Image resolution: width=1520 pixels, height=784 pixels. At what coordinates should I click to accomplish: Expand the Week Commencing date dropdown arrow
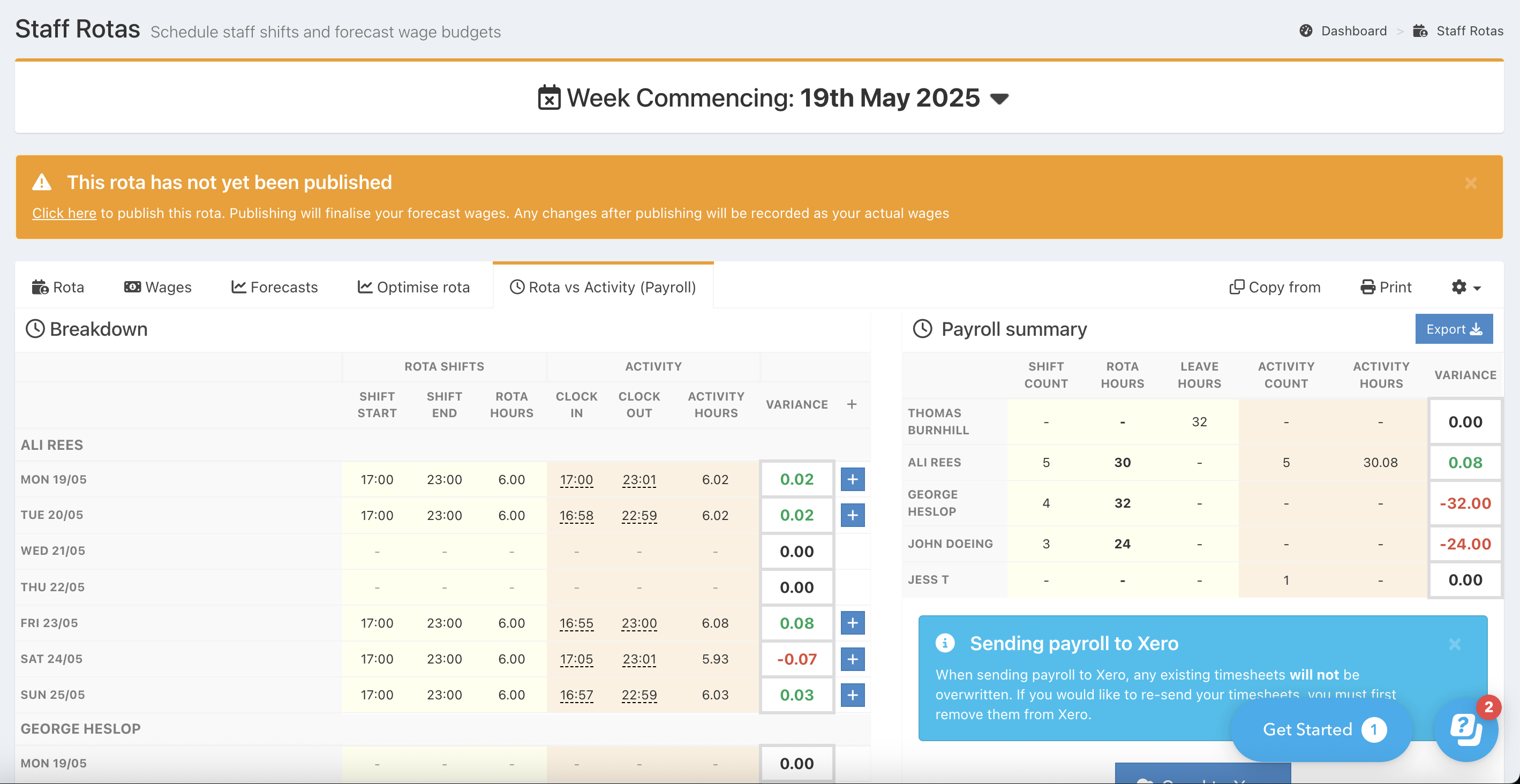pyautogui.click(x=999, y=99)
